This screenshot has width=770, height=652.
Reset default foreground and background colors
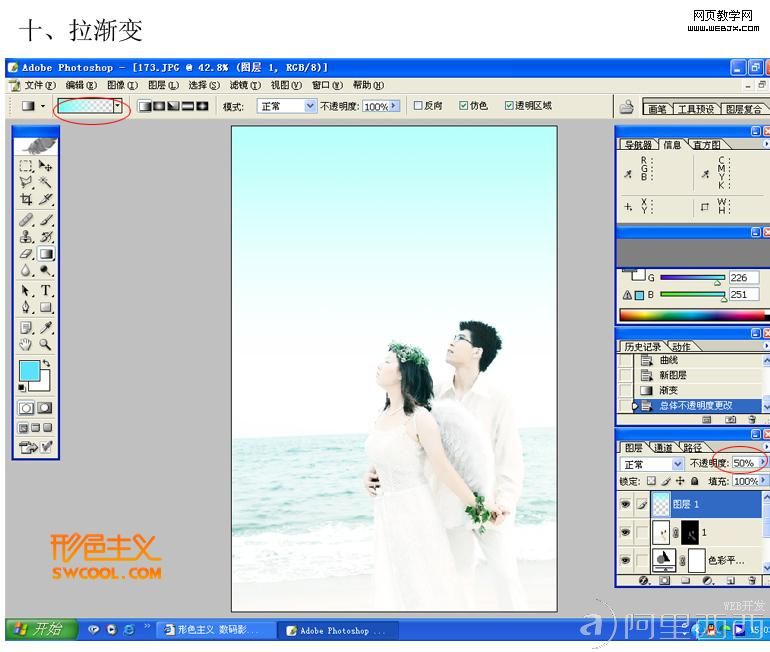click(22, 388)
